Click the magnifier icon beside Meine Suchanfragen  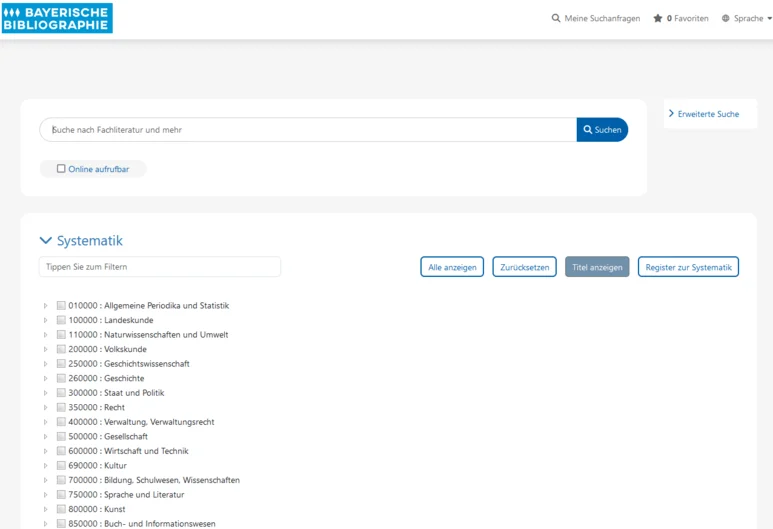point(556,18)
